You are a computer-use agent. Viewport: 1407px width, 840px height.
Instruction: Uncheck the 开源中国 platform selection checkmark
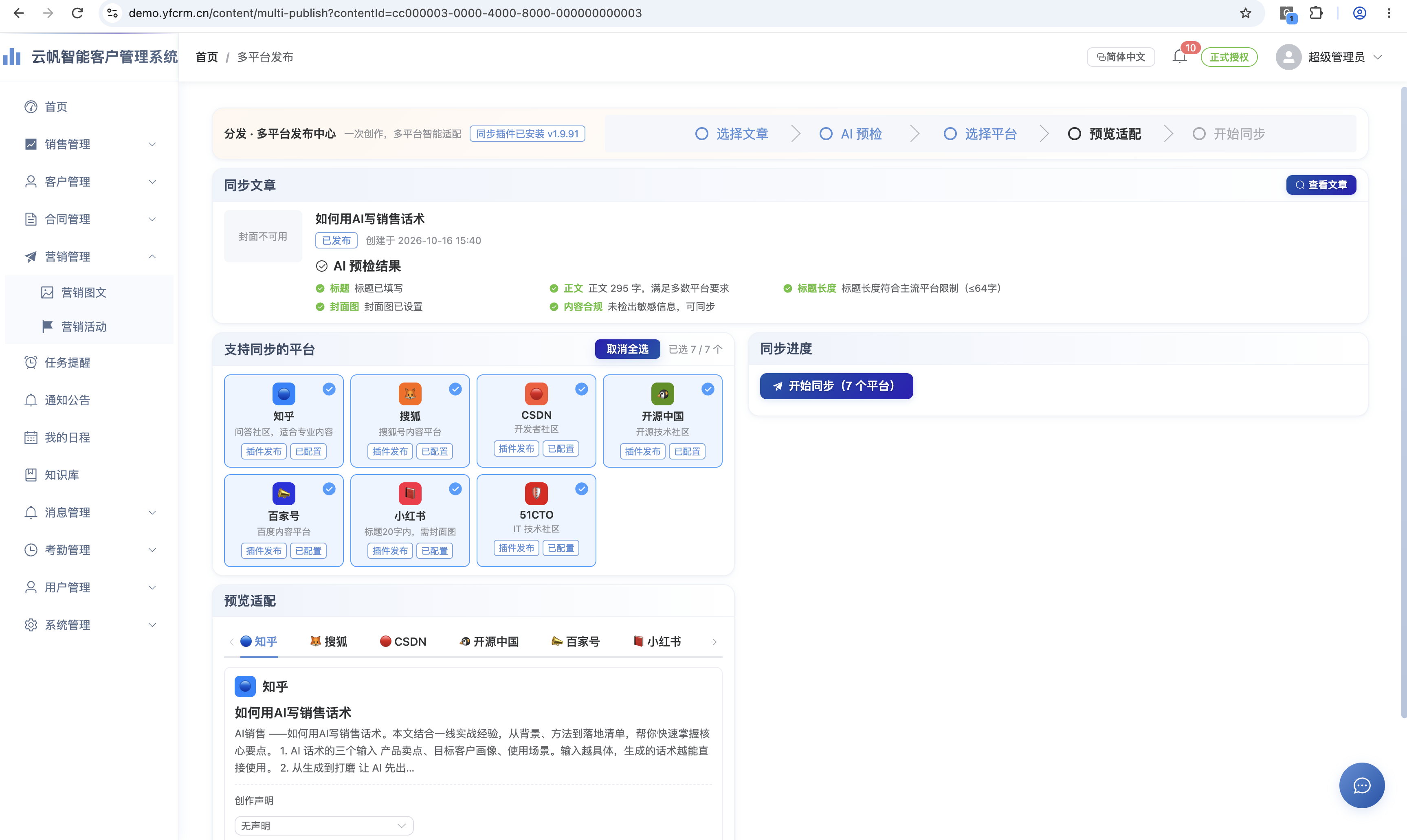coord(708,389)
